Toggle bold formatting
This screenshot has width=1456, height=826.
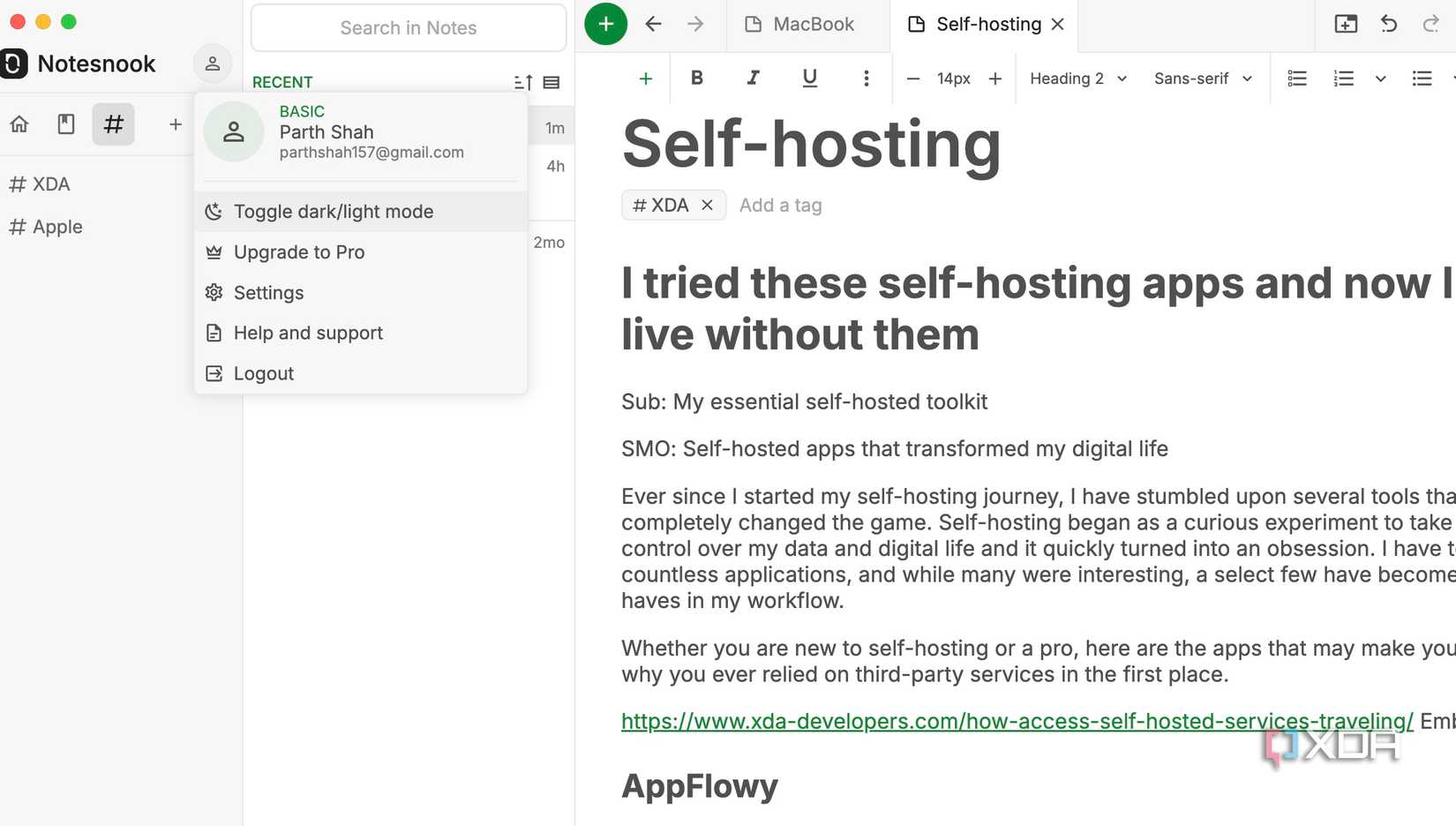696,79
